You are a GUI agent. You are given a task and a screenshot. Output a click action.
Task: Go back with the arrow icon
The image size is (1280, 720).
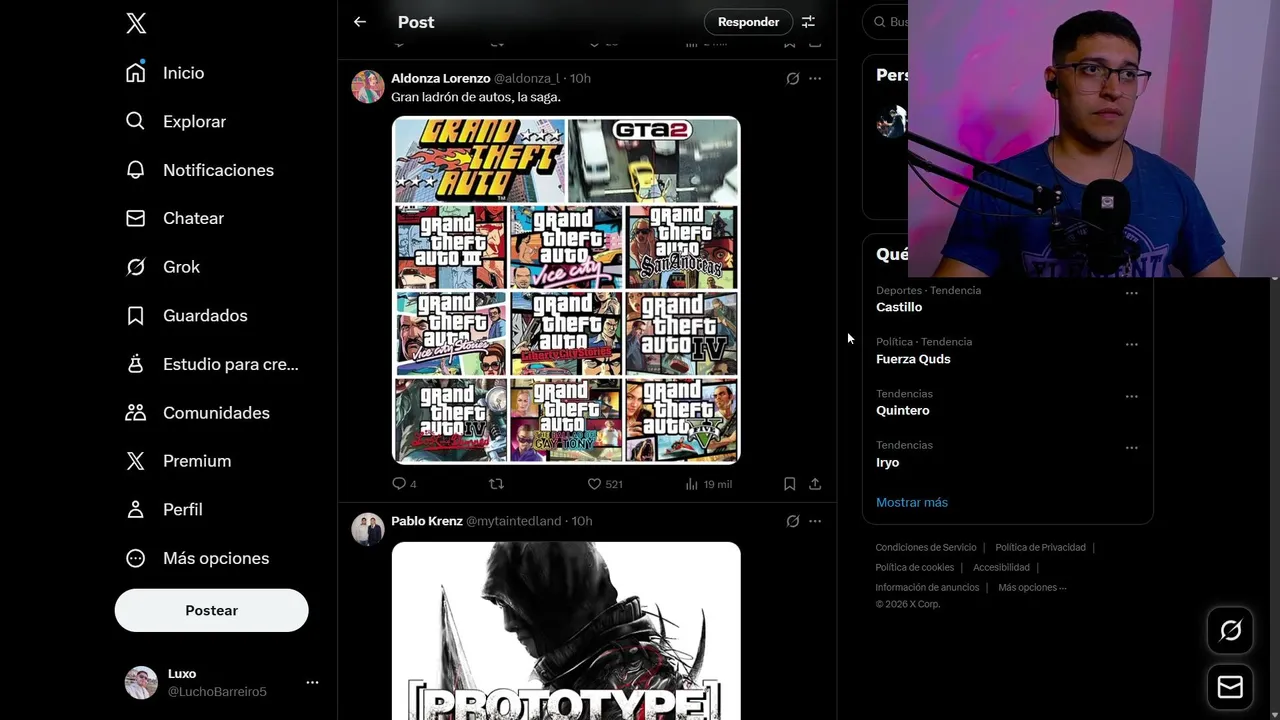coord(360,22)
